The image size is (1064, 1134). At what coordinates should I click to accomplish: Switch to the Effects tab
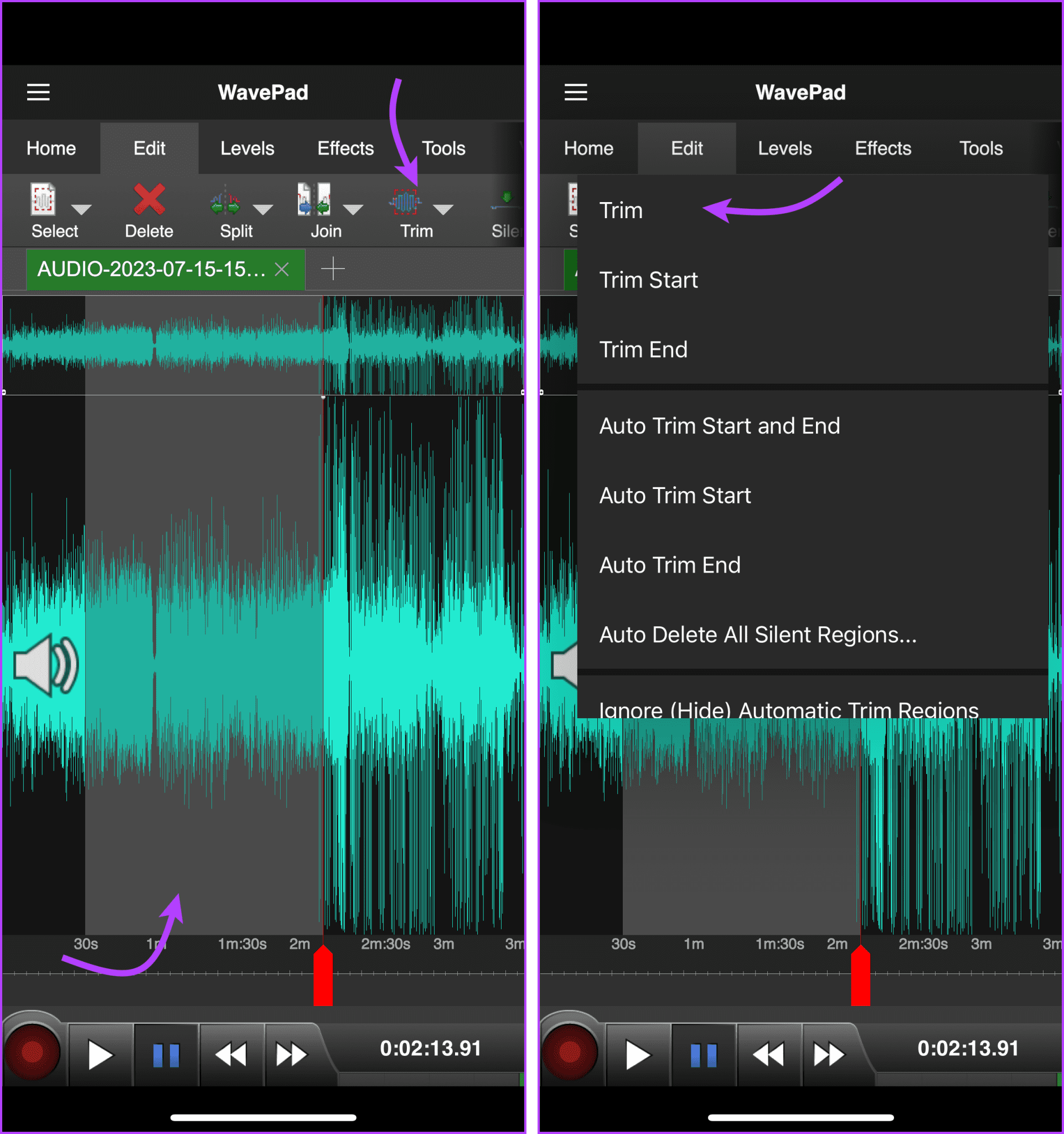pyautogui.click(x=345, y=148)
